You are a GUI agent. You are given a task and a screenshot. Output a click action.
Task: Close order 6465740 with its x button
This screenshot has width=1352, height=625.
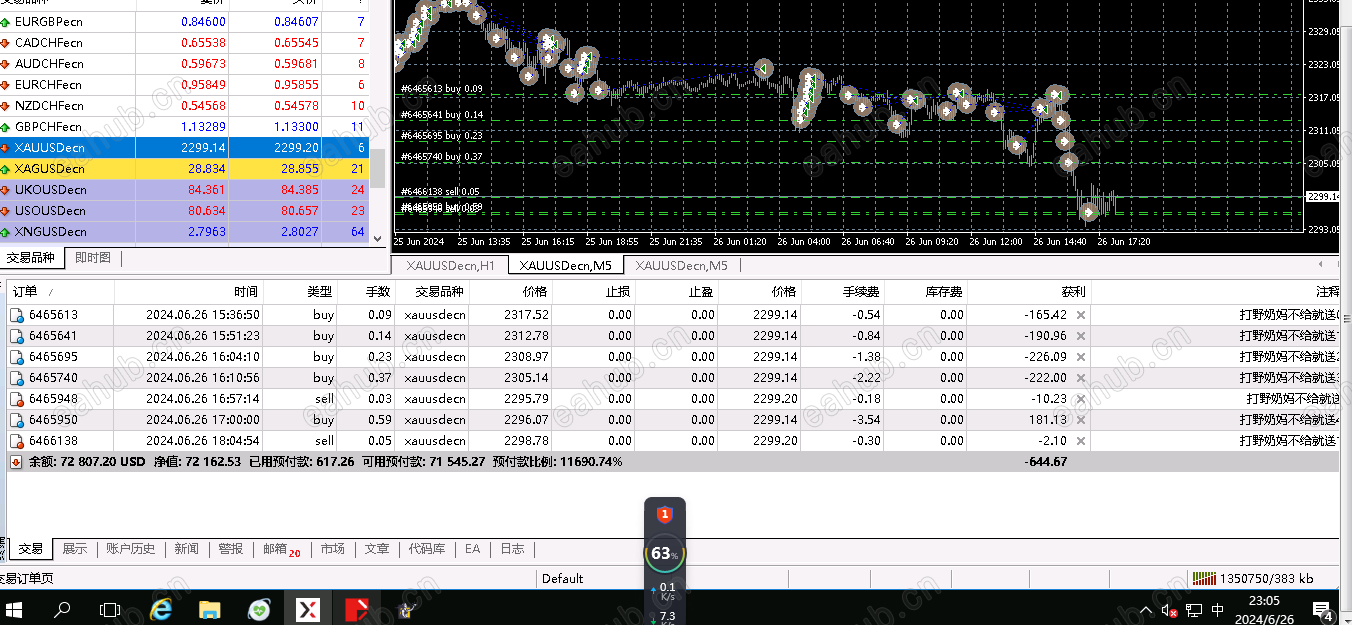pos(1080,378)
